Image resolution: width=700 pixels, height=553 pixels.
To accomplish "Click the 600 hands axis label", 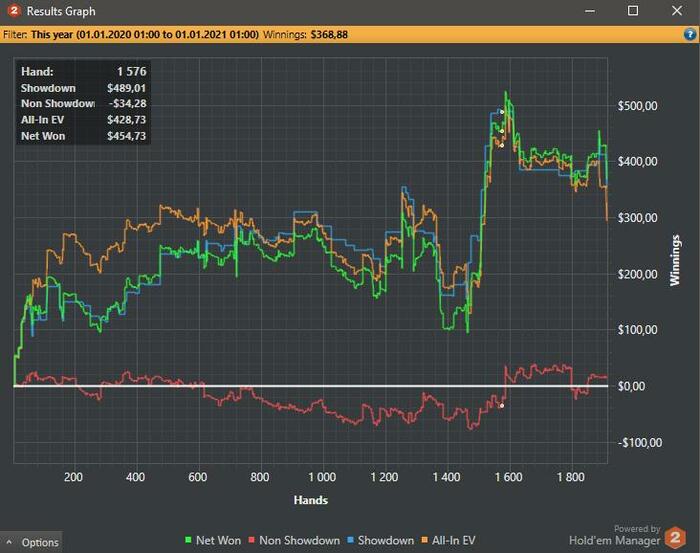I will point(197,477).
